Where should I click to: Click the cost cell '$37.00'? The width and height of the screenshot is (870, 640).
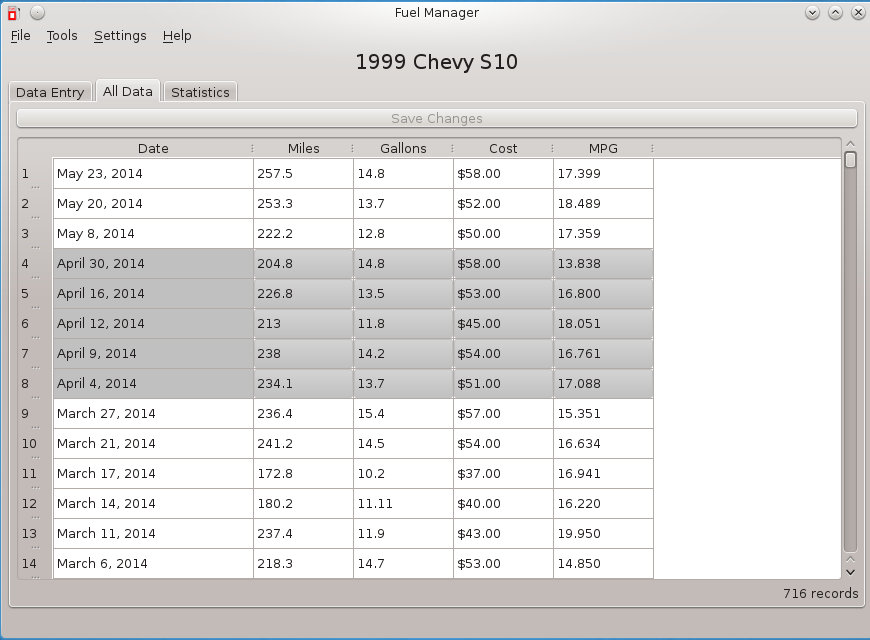[503, 473]
